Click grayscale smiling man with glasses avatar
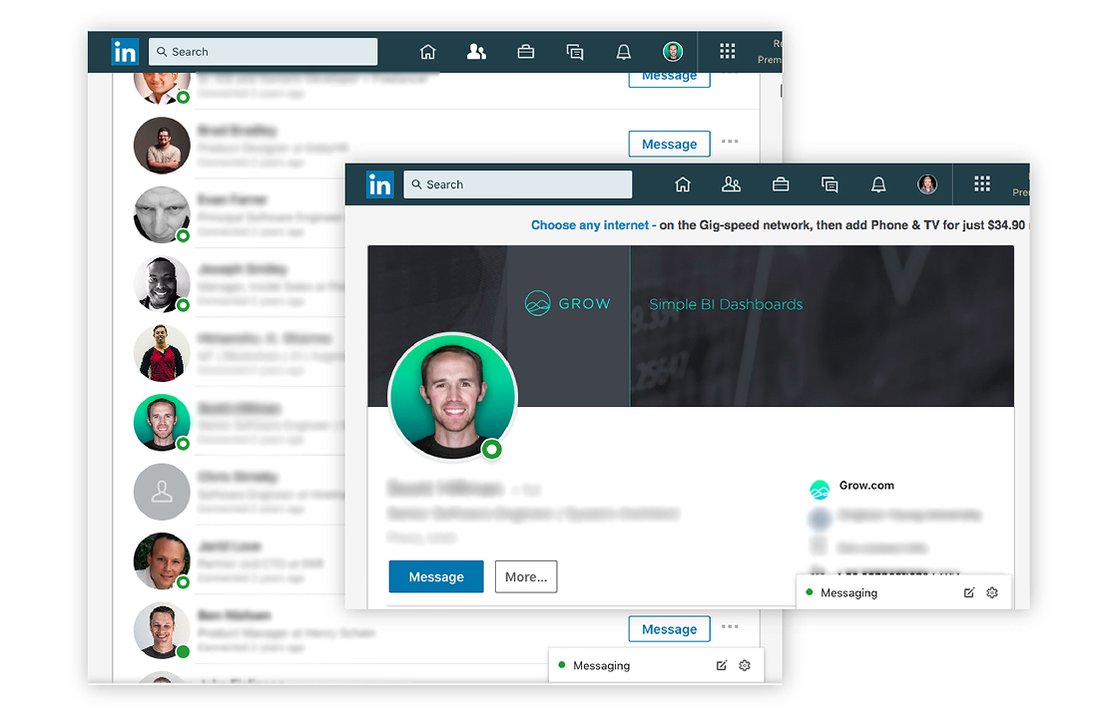The width and height of the screenshot is (1100, 720). tap(162, 284)
